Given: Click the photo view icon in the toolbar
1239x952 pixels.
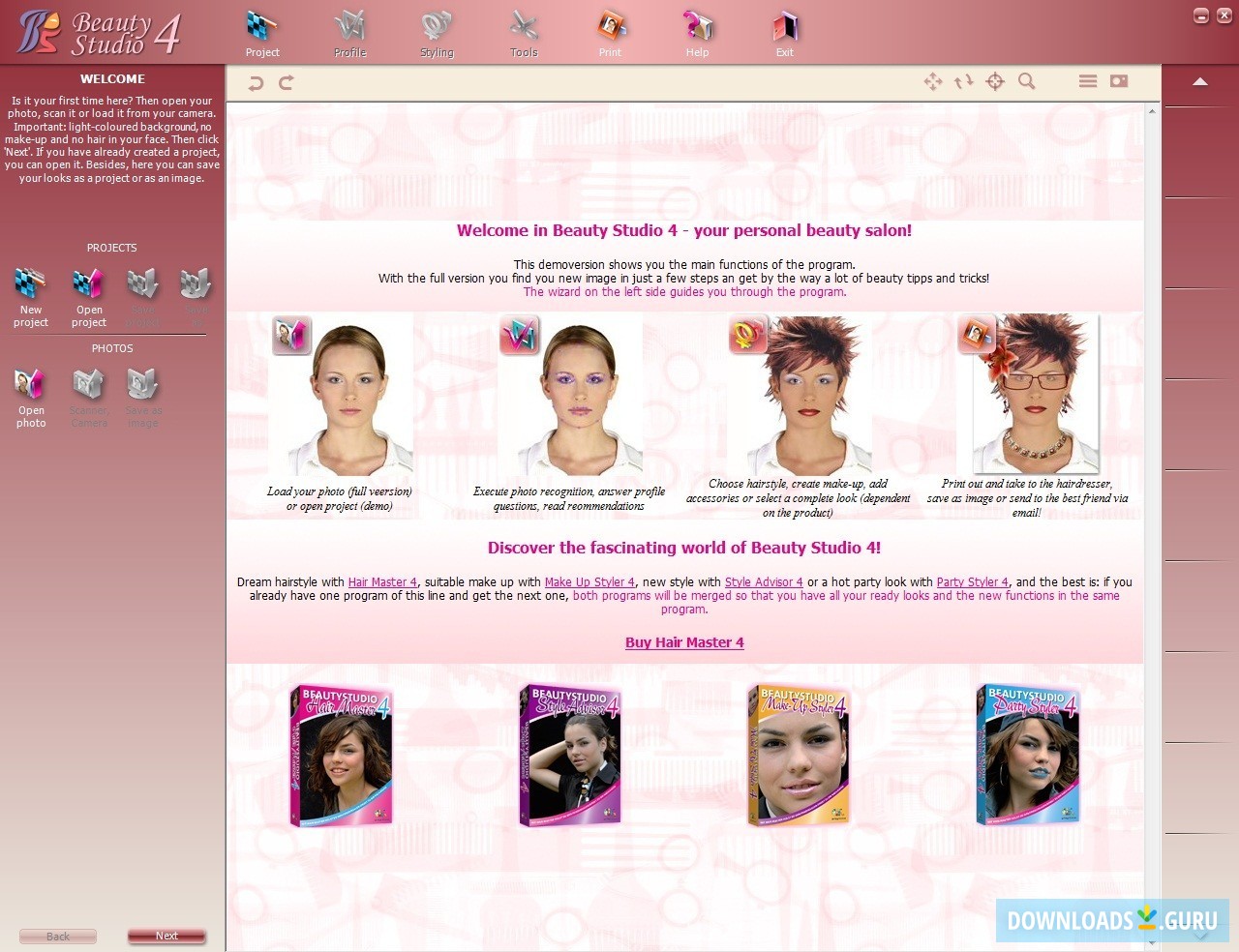Looking at the screenshot, I should [x=1119, y=82].
